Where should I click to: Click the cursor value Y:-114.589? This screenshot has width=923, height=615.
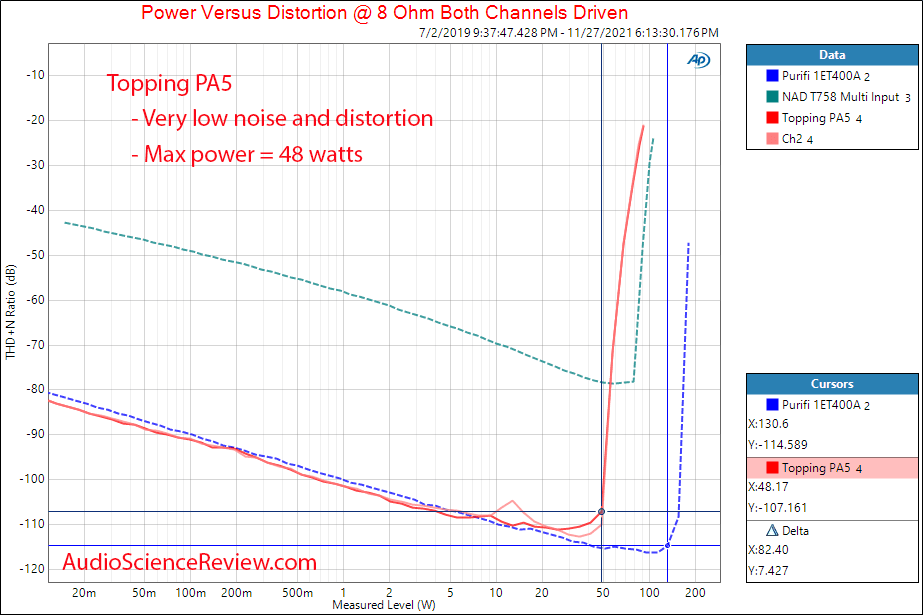click(778, 445)
